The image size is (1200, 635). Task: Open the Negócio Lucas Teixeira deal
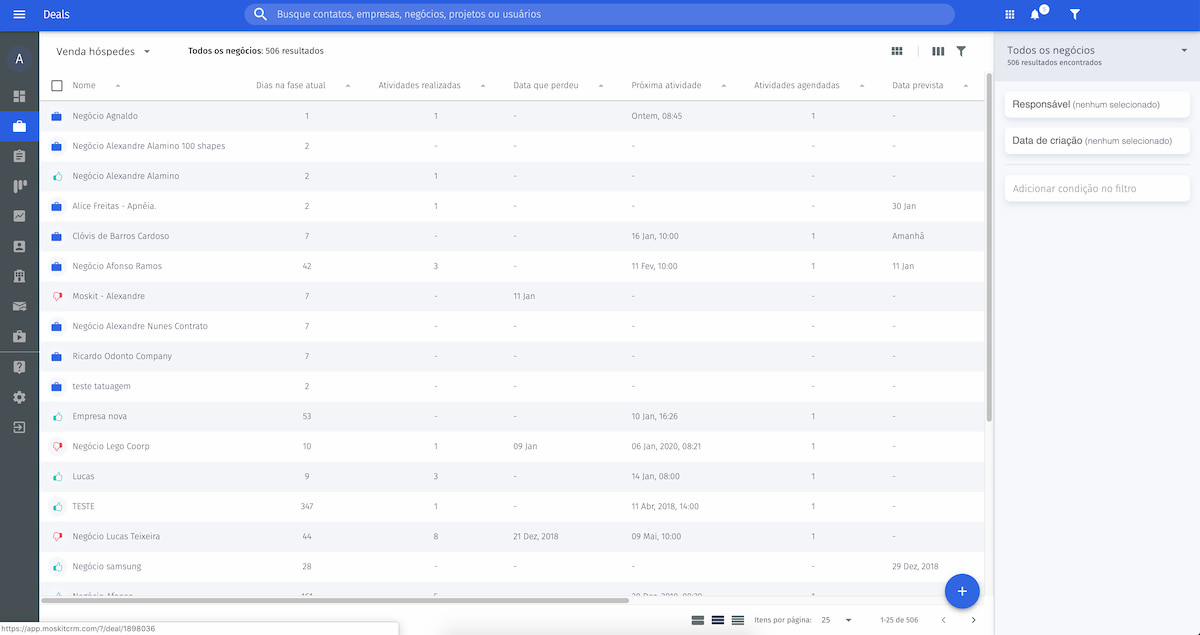tap(116, 536)
